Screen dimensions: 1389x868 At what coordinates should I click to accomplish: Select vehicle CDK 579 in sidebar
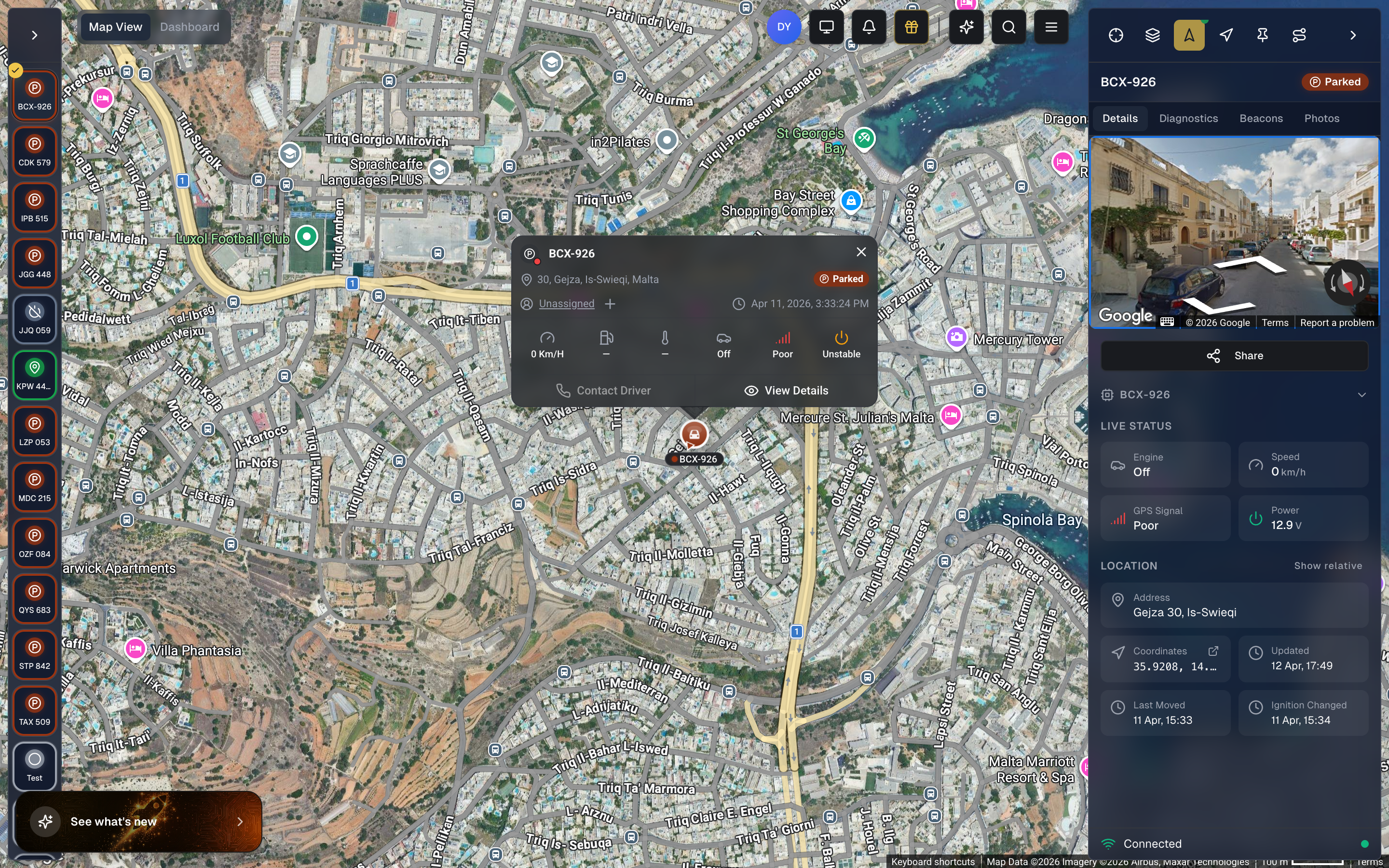[x=34, y=151]
